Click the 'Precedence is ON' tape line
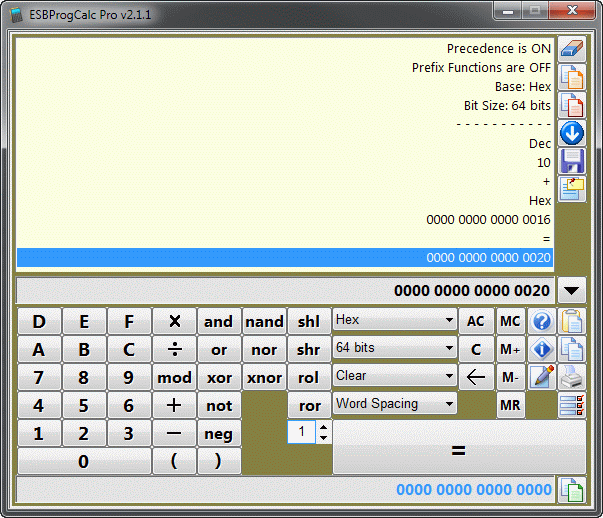Screen dimensions: 603x518 (x=498, y=48)
